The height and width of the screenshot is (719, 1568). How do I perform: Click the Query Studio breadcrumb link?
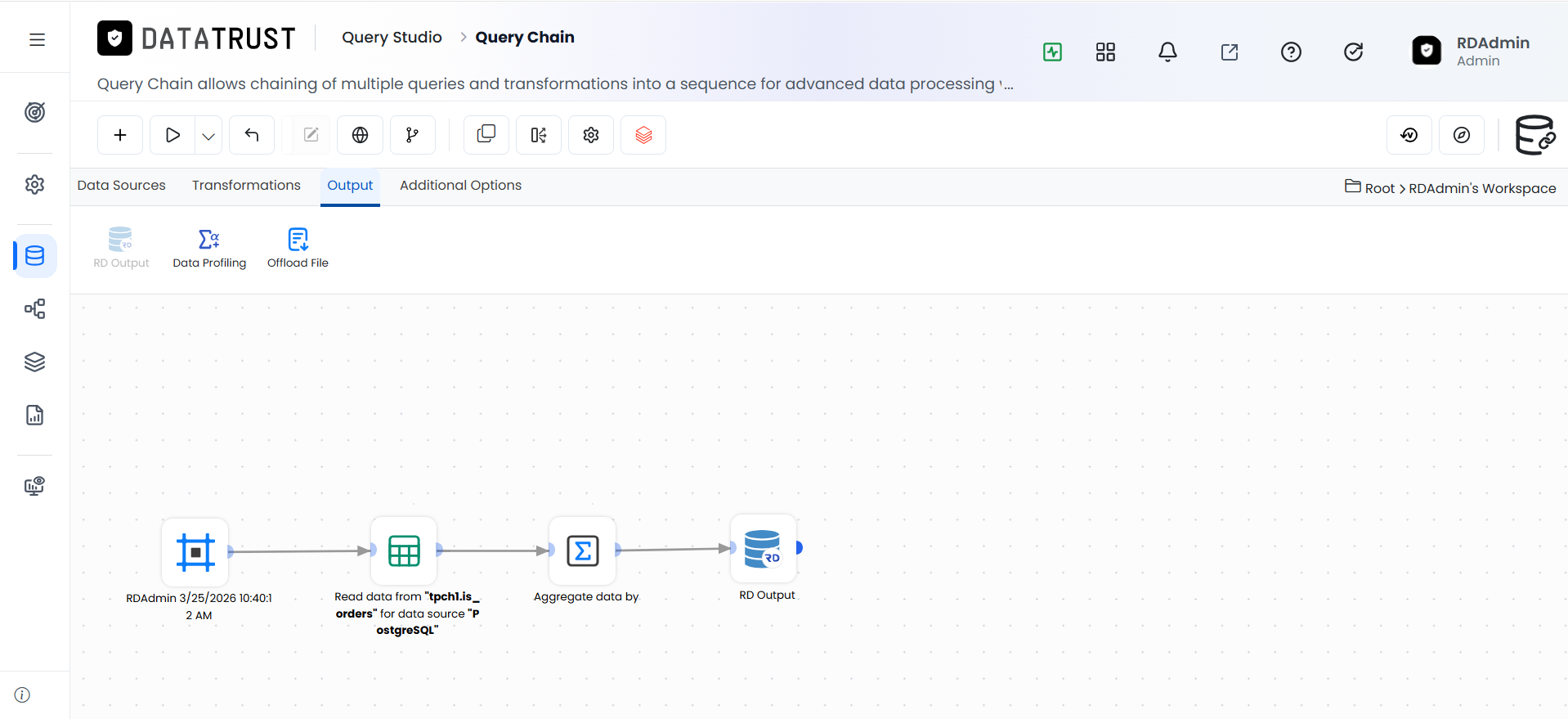[x=392, y=38]
